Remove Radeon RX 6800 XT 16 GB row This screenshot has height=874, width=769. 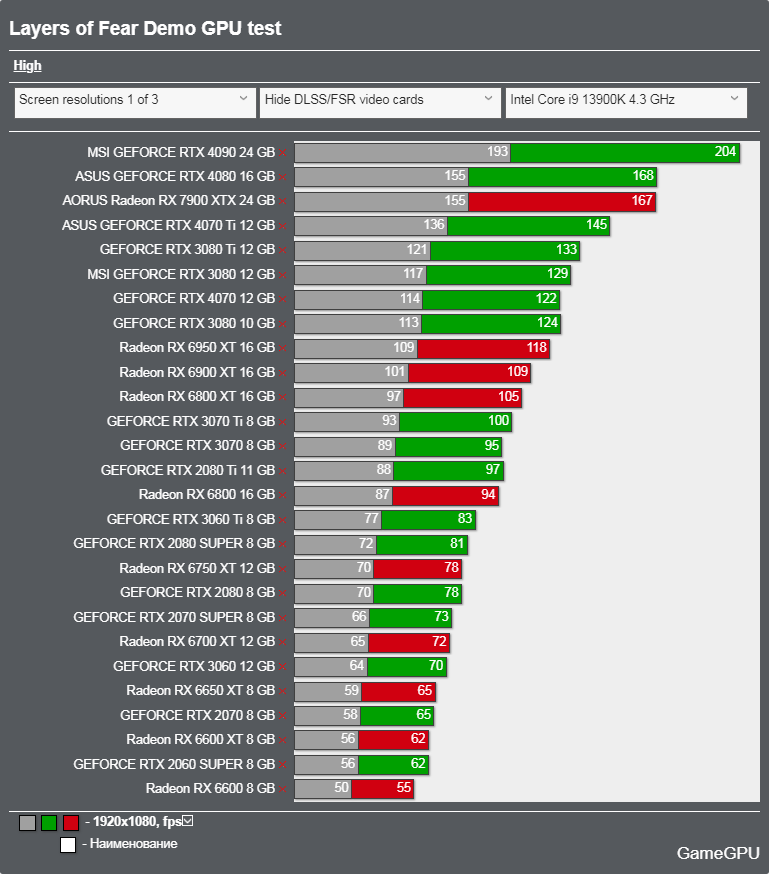(x=283, y=397)
